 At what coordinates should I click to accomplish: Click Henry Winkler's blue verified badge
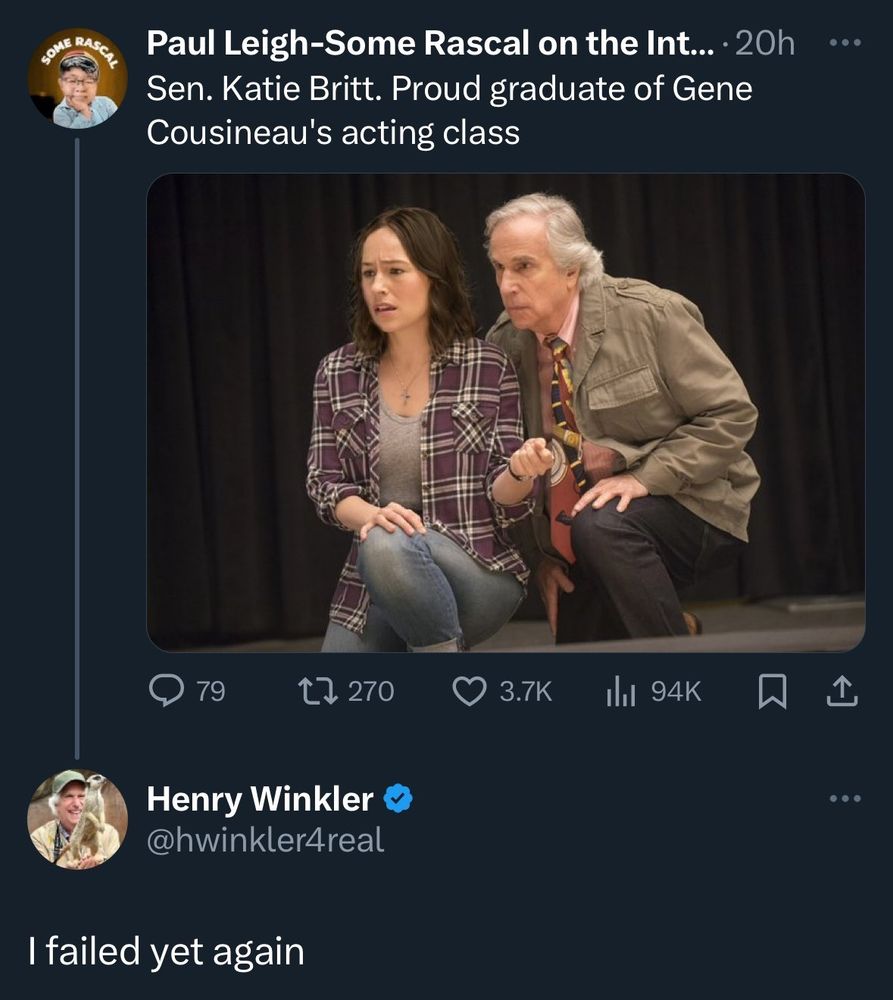point(399,798)
